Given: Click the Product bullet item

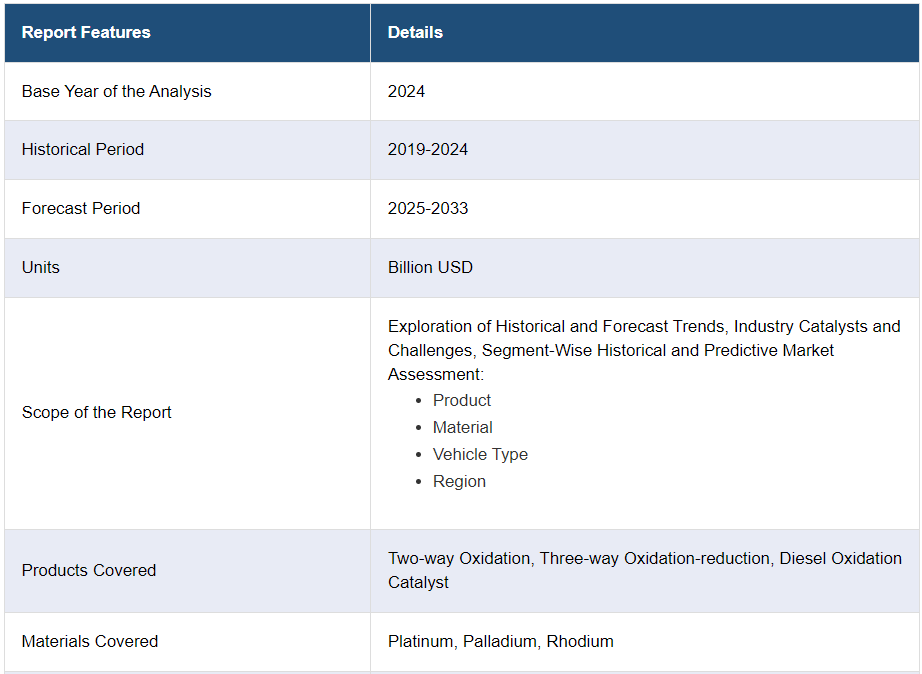Looking at the screenshot, I should tap(462, 400).
